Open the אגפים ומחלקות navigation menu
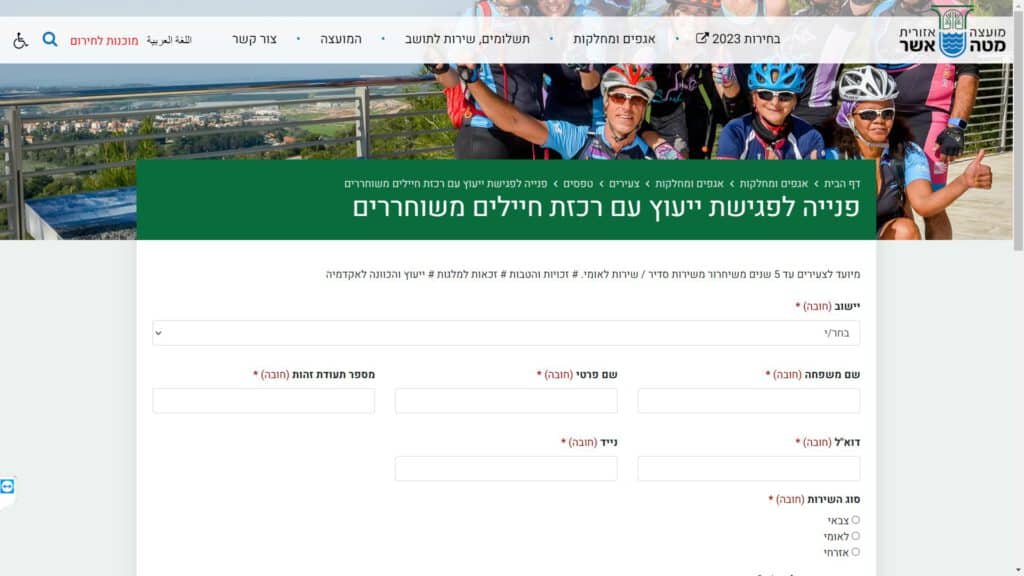Viewport: 1024px width, 576px height. tap(614, 39)
